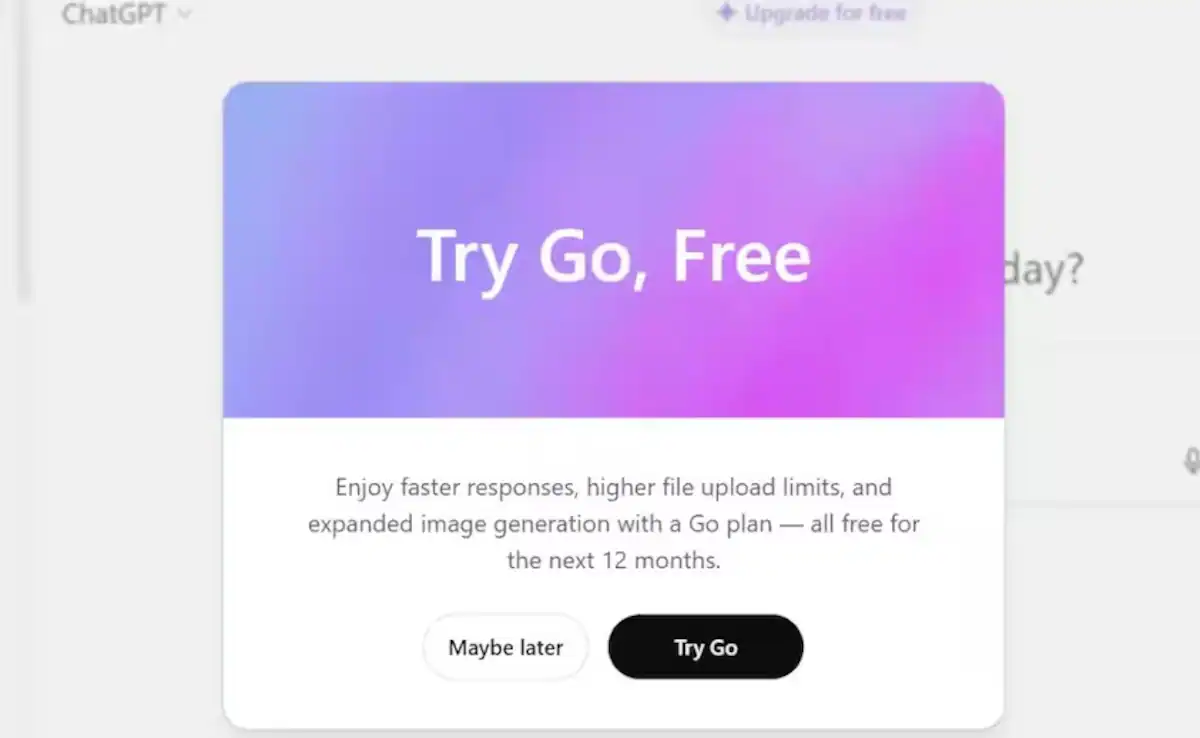Click white space below dialog buttons
This screenshot has width=1200, height=738.
[x=613, y=703]
